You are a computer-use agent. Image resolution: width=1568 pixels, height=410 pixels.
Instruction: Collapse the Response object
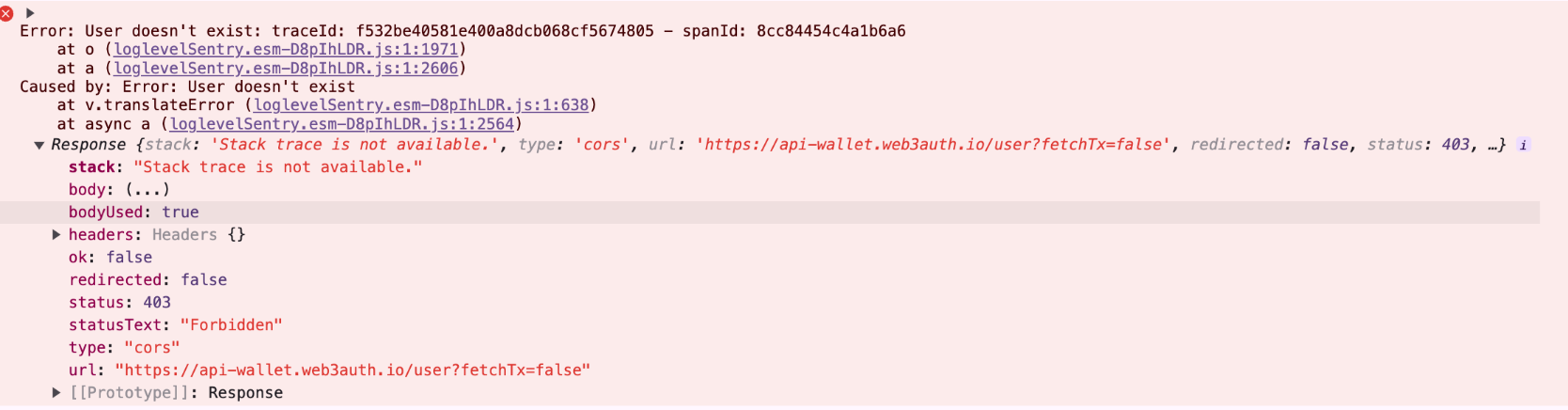pyautogui.click(x=39, y=145)
